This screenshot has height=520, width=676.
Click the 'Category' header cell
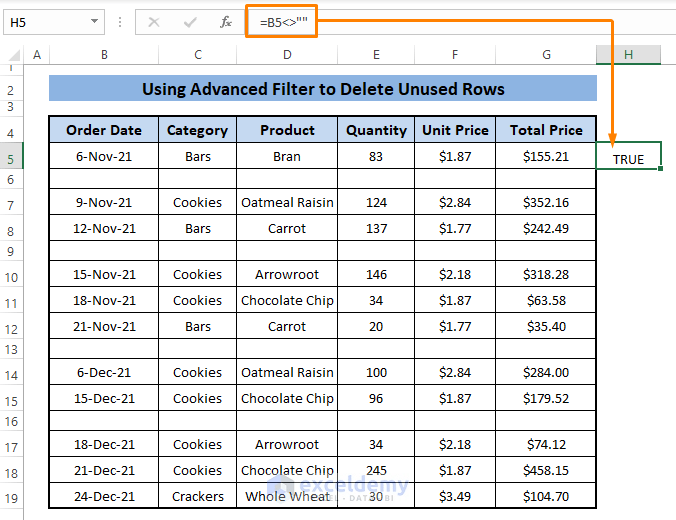coord(197,130)
